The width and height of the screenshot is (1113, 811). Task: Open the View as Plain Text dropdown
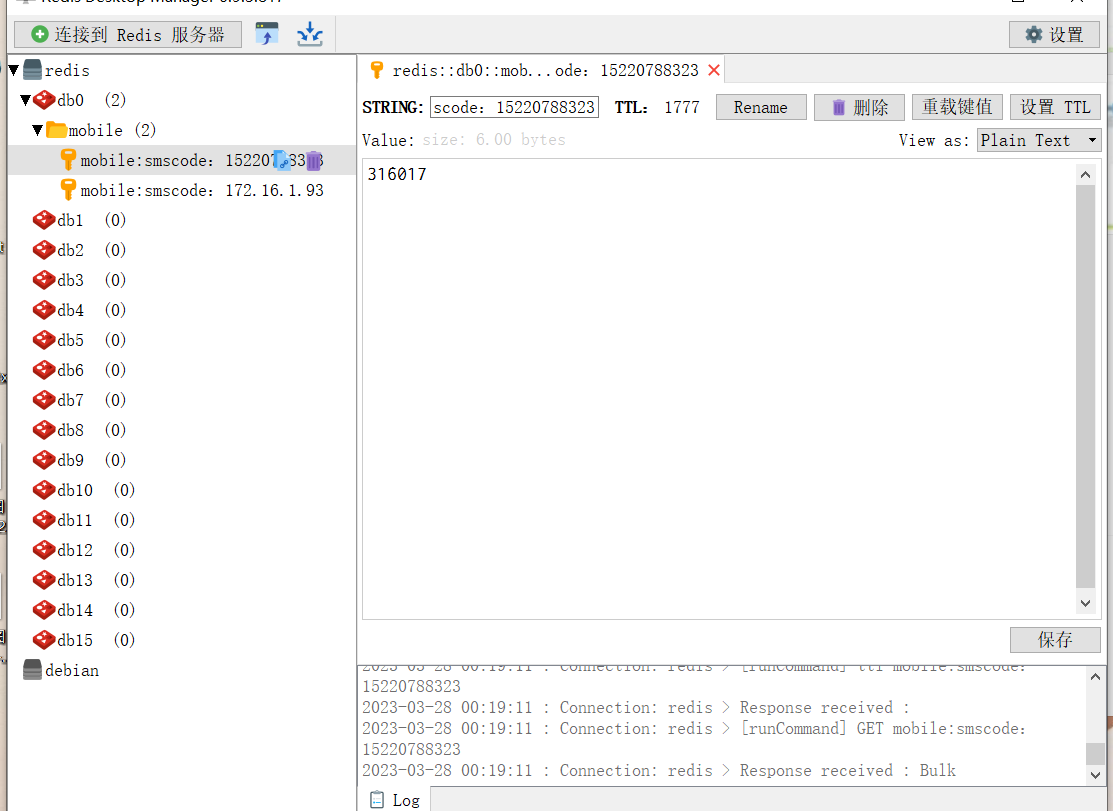(1038, 140)
